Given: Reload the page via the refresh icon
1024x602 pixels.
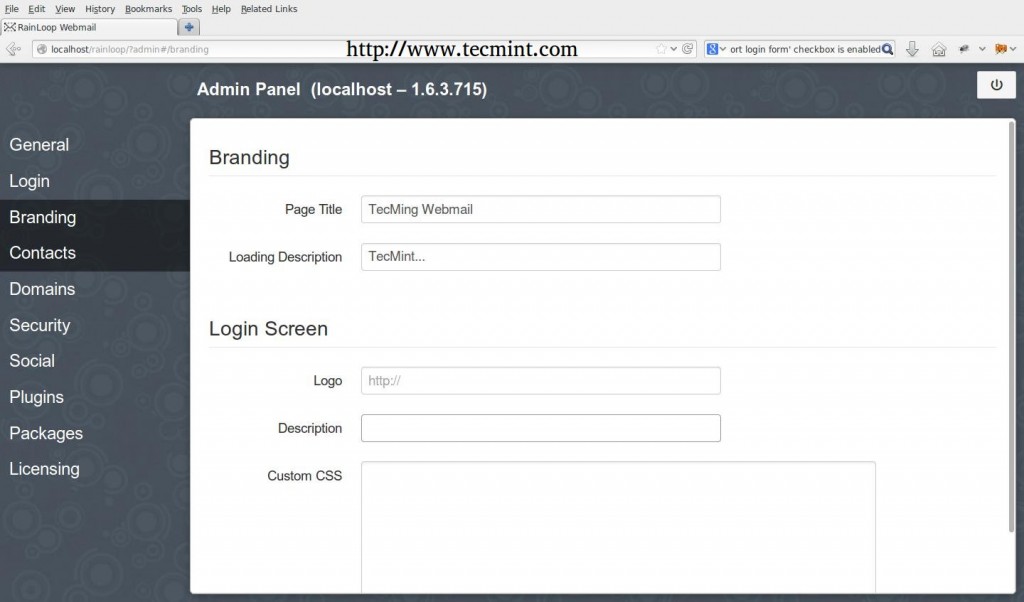Looking at the screenshot, I should coord(687,47).
